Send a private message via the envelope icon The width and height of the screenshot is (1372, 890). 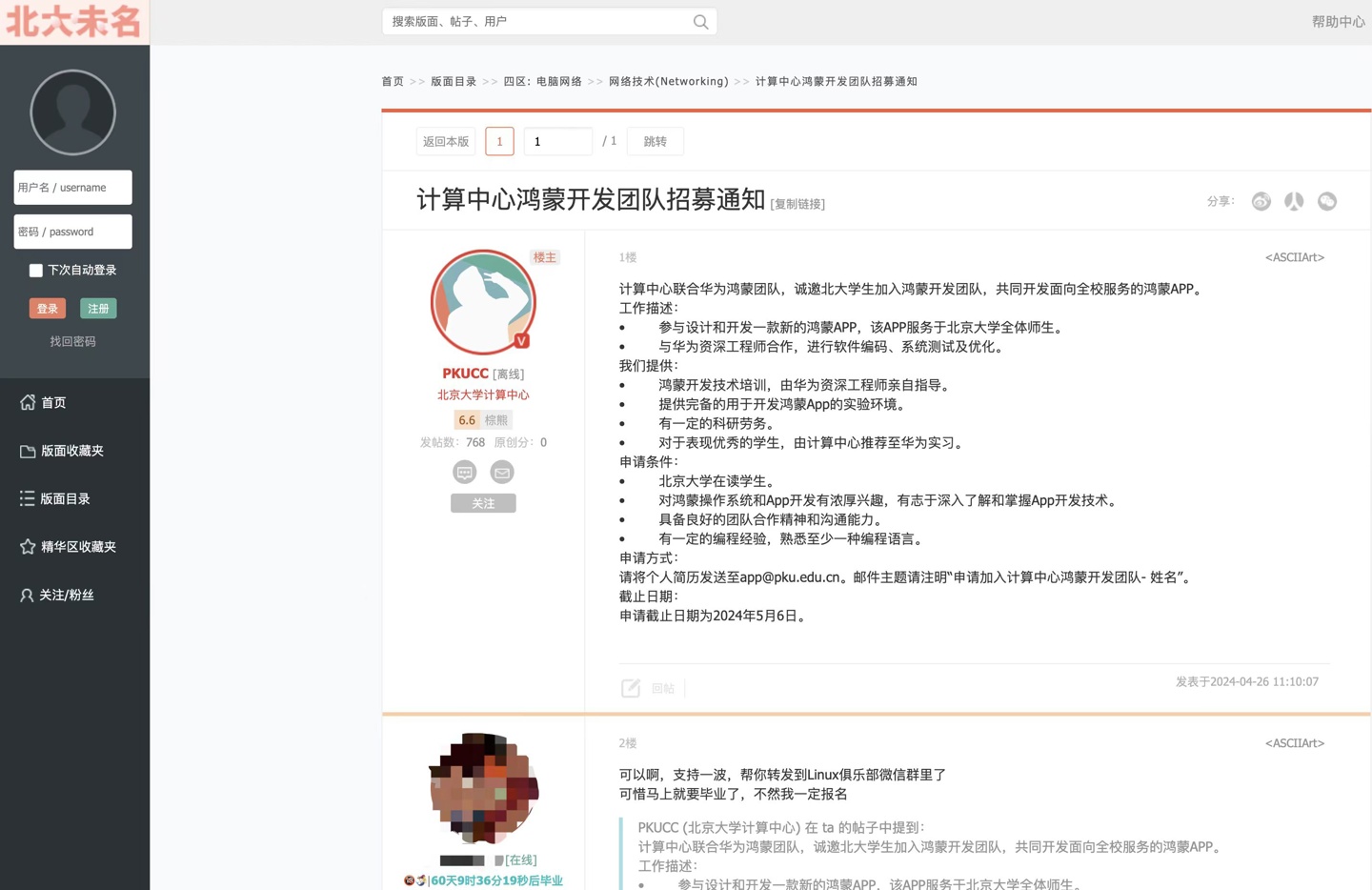coord(502,472)
